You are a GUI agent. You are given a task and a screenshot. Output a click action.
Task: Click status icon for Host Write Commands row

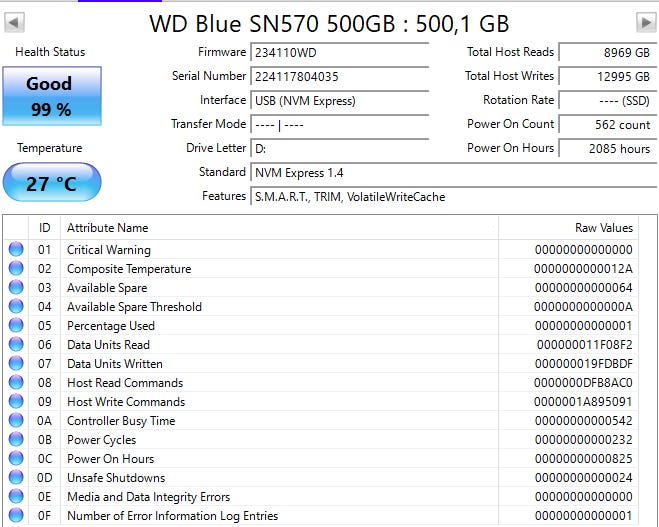[x=16, y=401]
